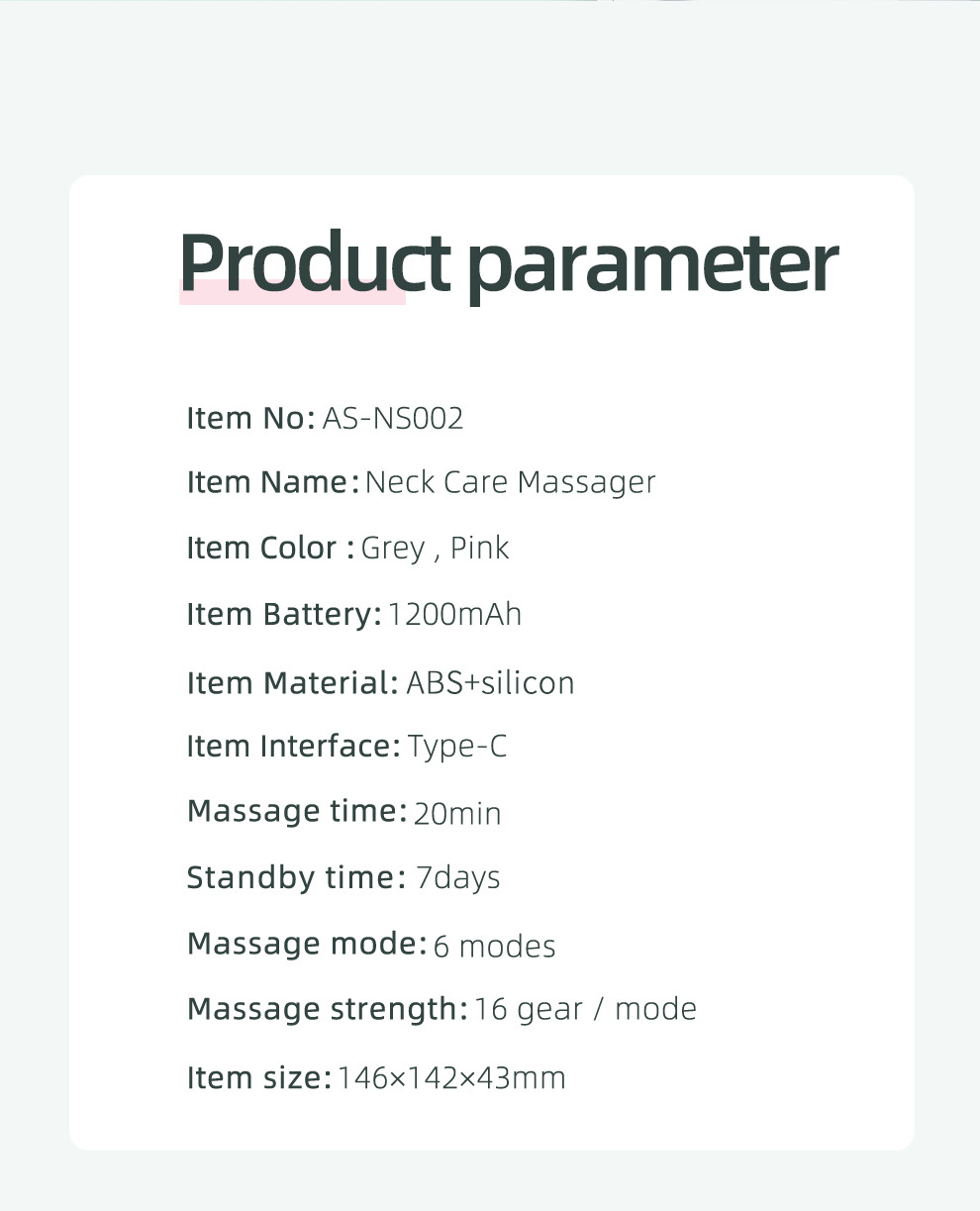Click the "Product parameter" heading
Viewport: 980px width, 1211px height.
click(508, 262)
